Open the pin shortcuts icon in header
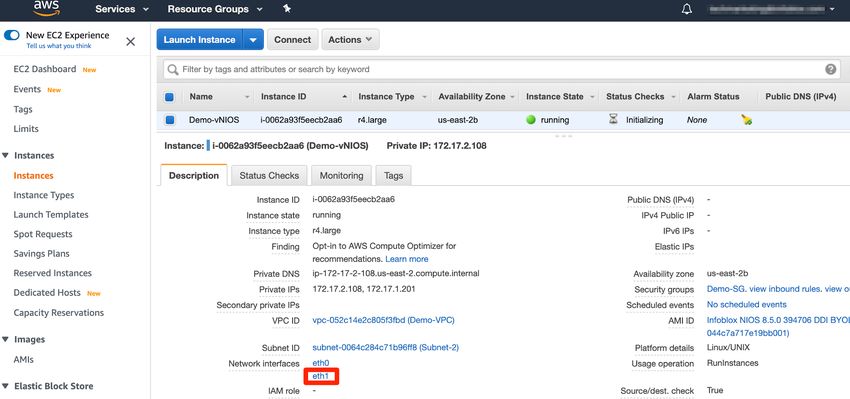The image size is (850, 399). tap(287, 9)
